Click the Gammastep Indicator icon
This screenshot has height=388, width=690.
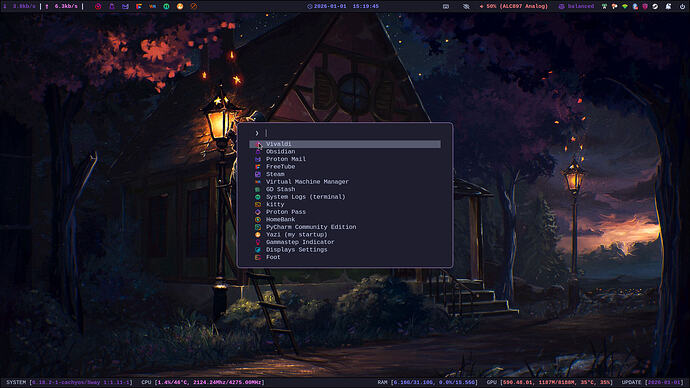pyautogui.click(x=258, y=242)
